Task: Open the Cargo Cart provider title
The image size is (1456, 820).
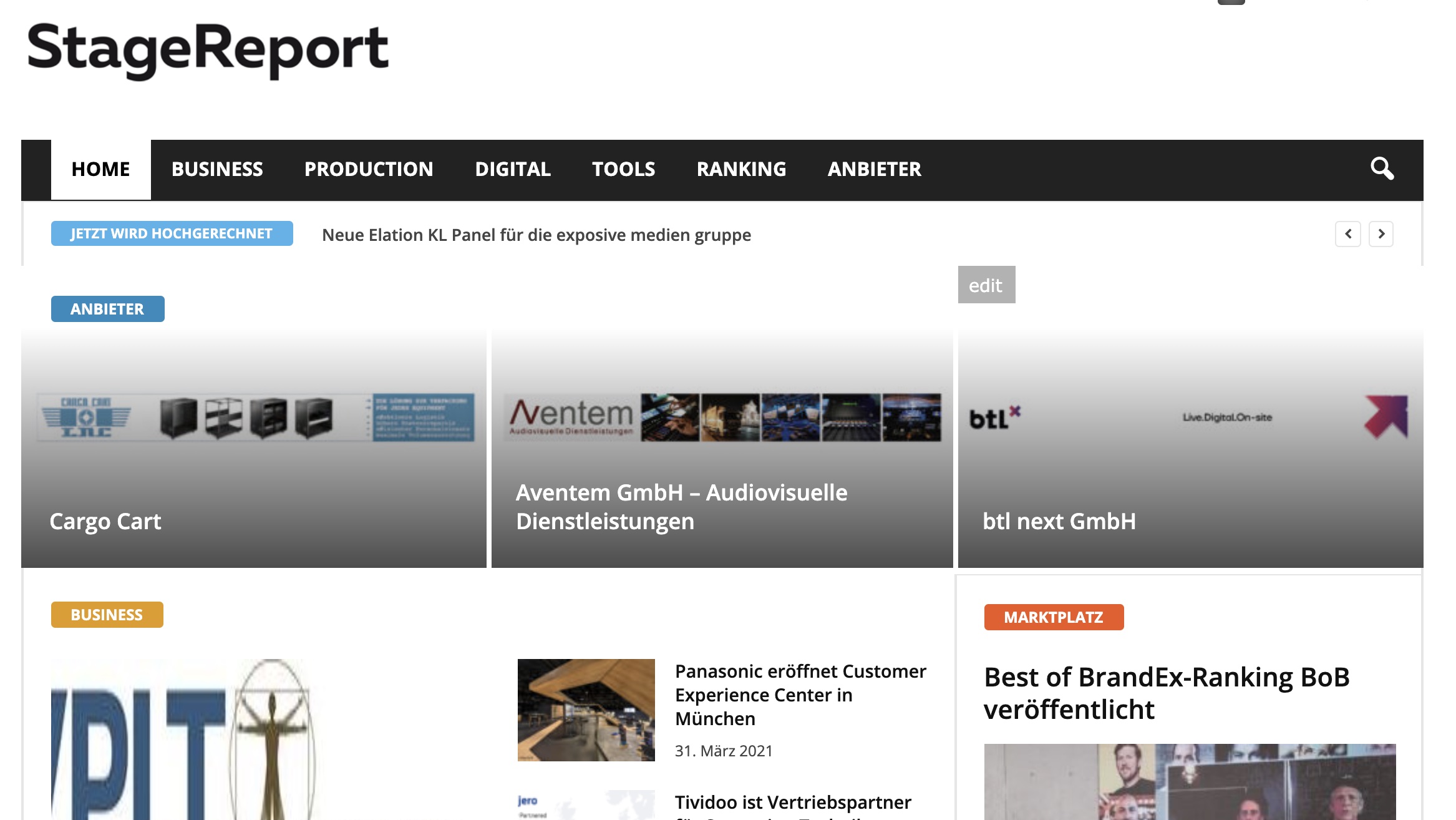Action: pyautogui.click(x=105, y=521)
